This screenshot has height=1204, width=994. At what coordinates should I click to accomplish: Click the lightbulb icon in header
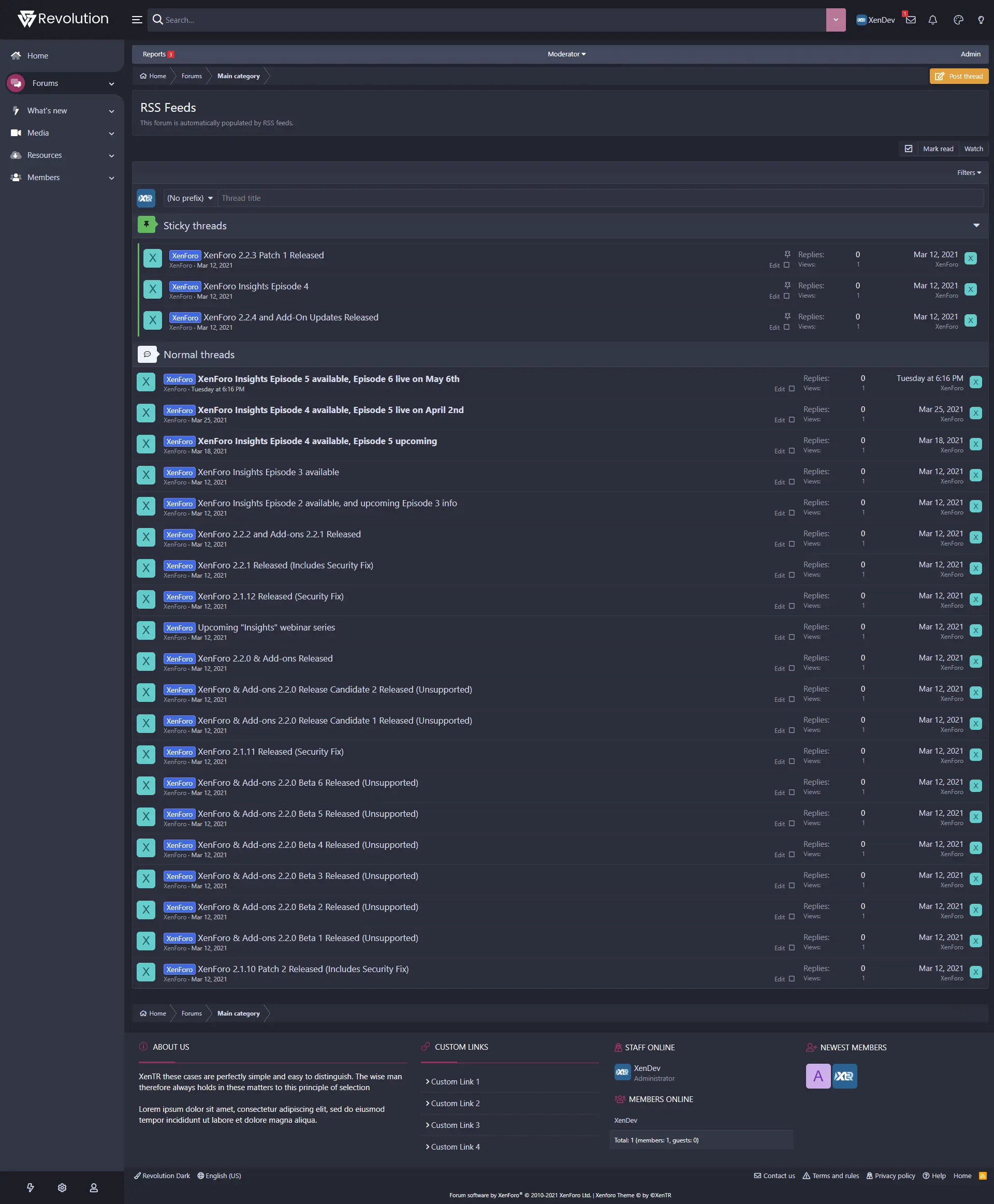coord(981,20)
